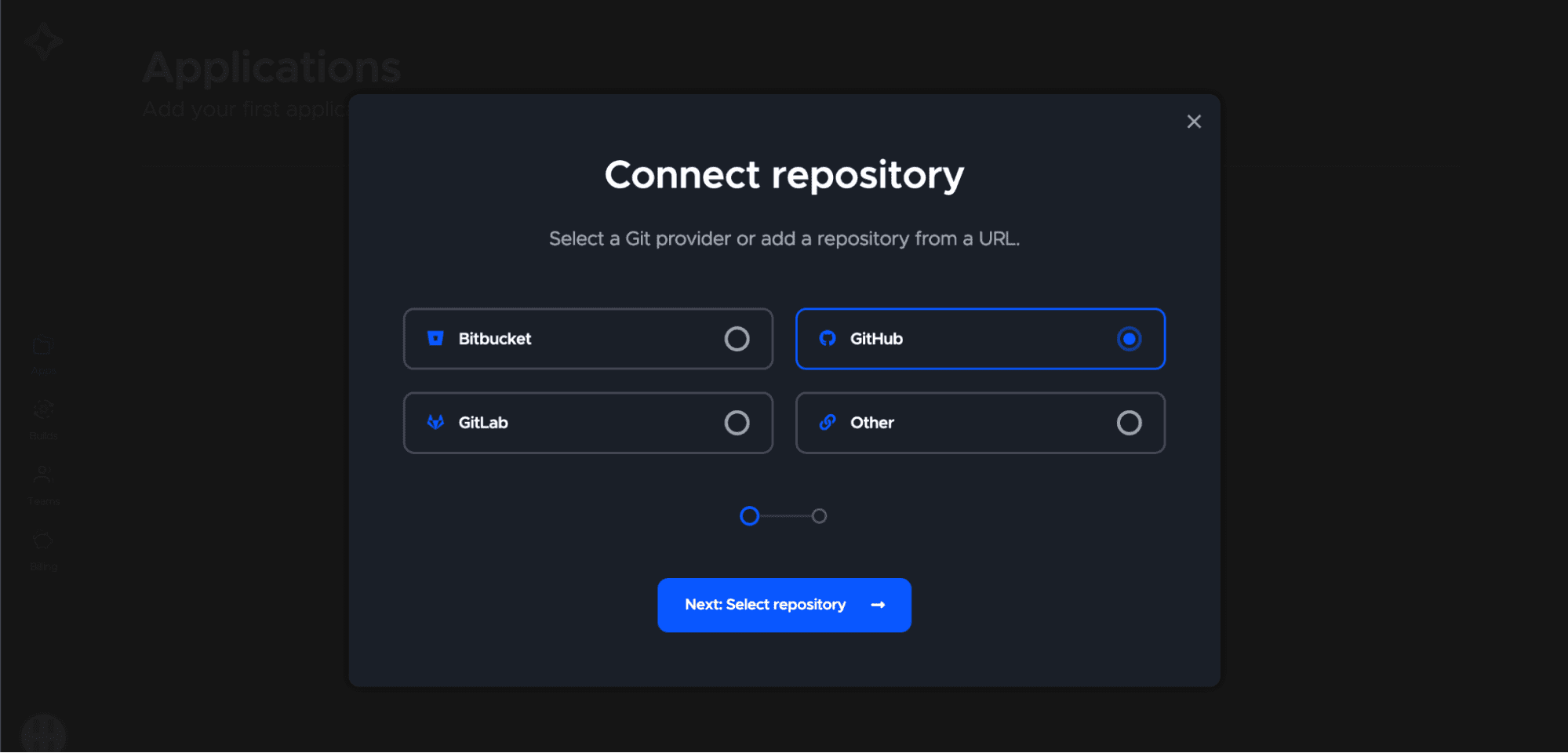
Task: Select the Bitbucket radio button
Action: (x=737, y=339)
